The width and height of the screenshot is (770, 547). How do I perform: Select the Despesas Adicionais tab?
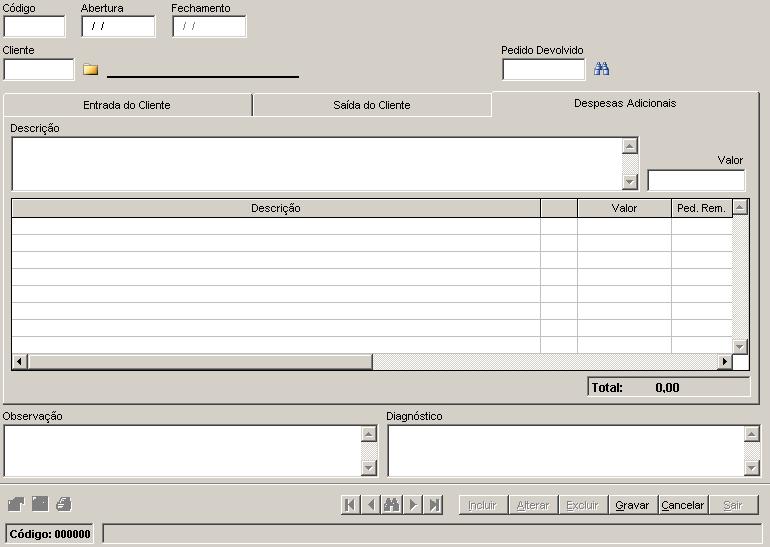(x=625, y=103)
